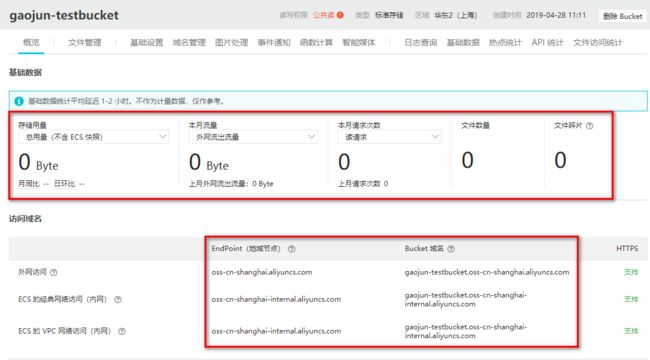Click the bucket domain in the ECS 经典网络访问 row
The image size is (650, 360).
pyautogui.click(x=466, y=299)
